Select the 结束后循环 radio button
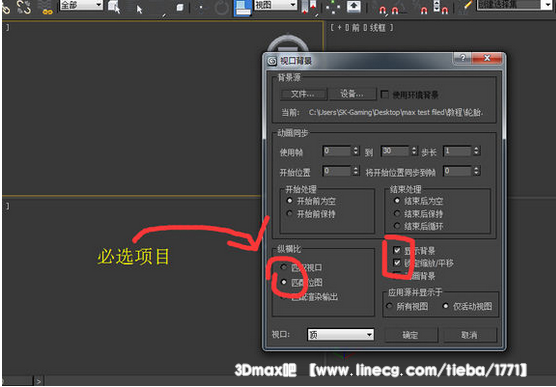 point(397,226)
